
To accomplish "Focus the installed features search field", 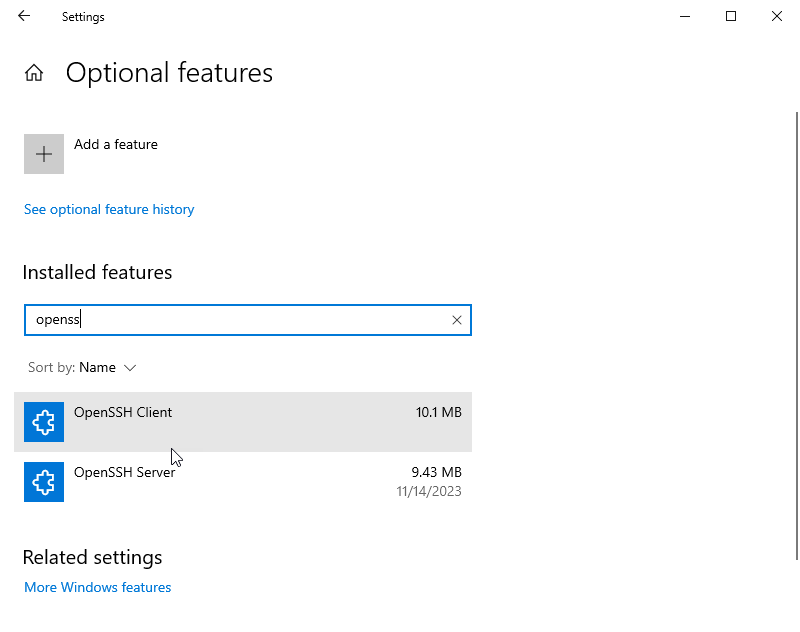I will (247, 320).
